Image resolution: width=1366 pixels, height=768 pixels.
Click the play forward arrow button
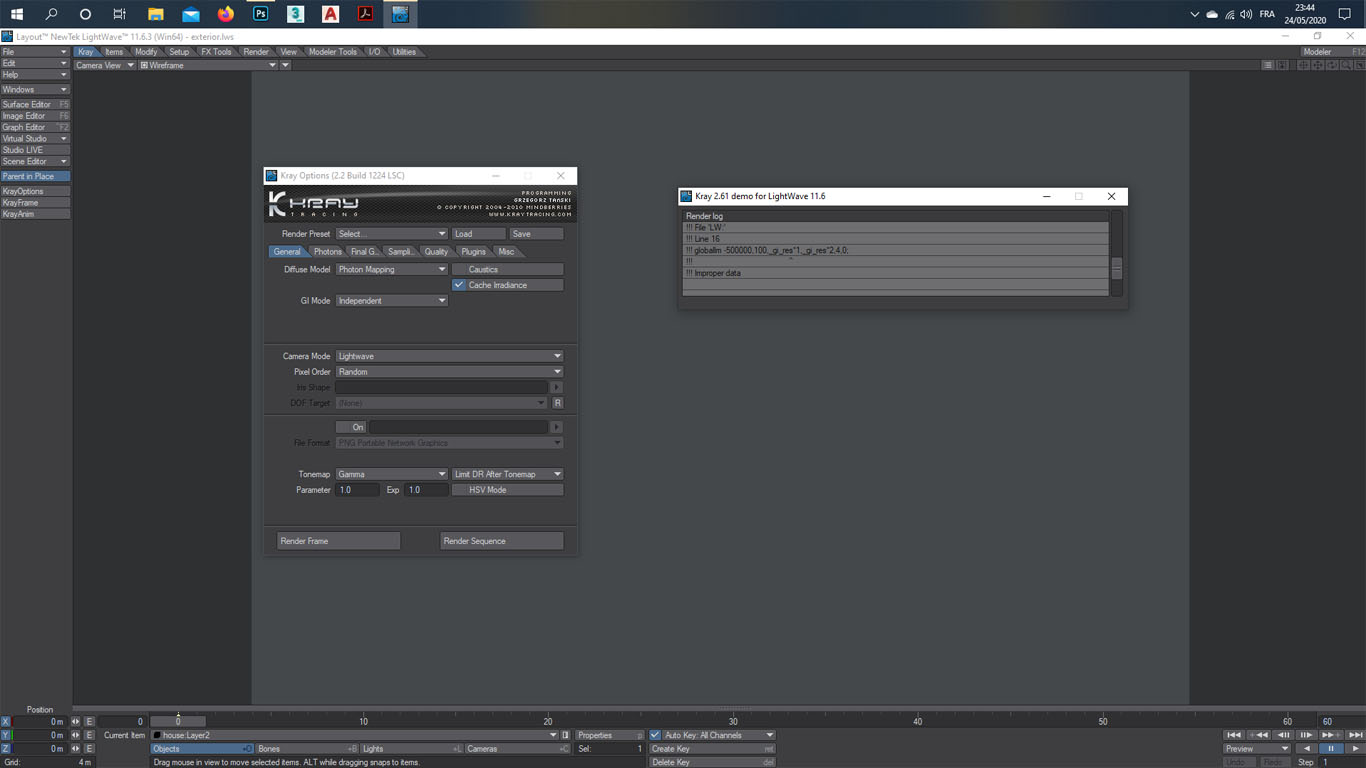click(1355, 748)
